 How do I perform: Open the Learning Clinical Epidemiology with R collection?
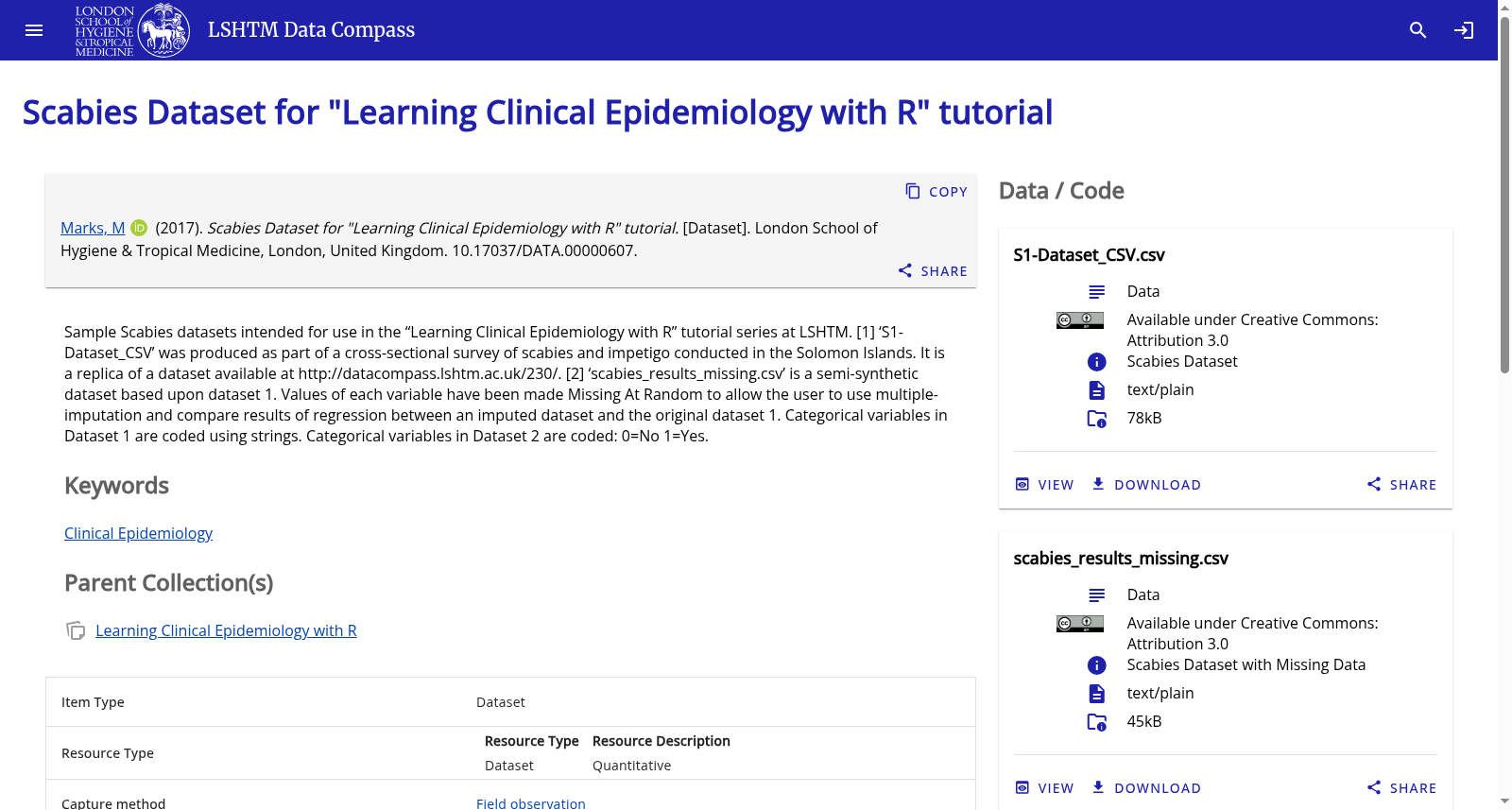click(x=226, y=630)
